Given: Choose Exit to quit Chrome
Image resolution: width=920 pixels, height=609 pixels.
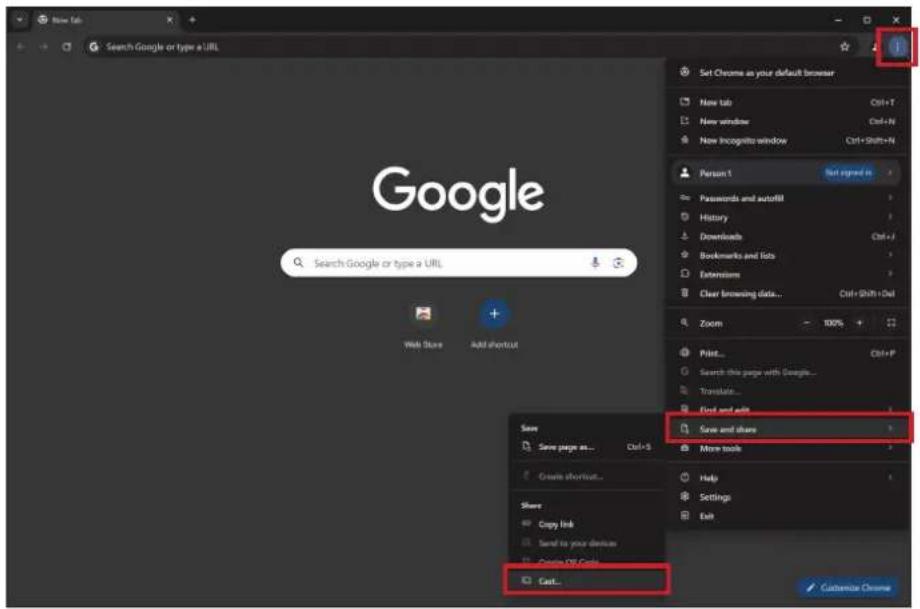Looking at the screenshot, I should coord(788,516).
